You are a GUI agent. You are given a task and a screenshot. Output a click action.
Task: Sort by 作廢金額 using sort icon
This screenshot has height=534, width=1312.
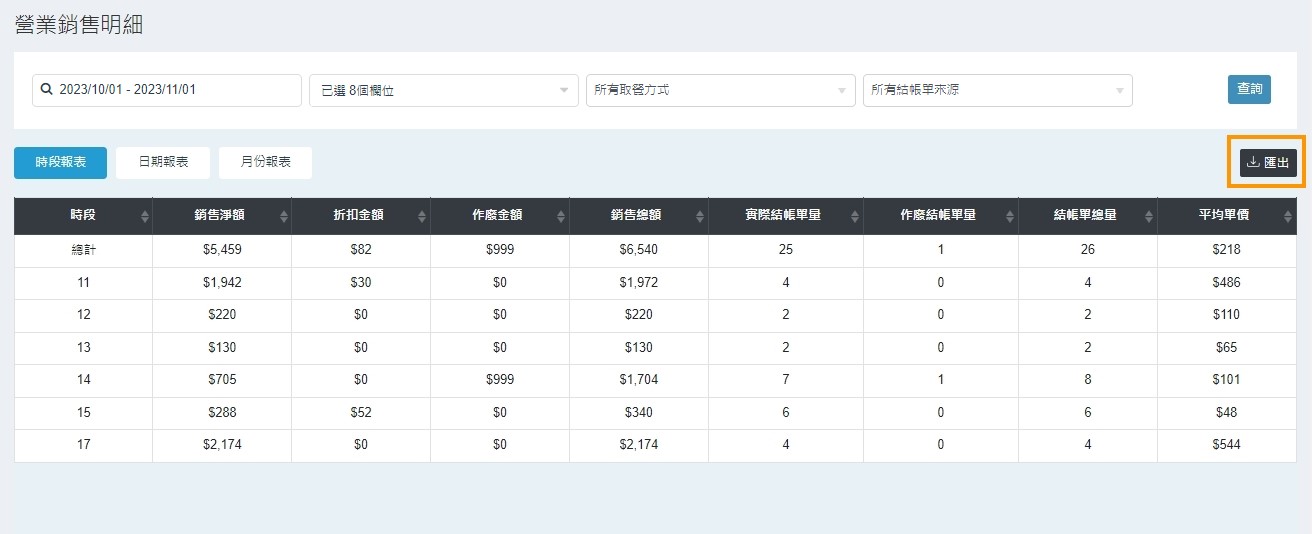point(561,217)
